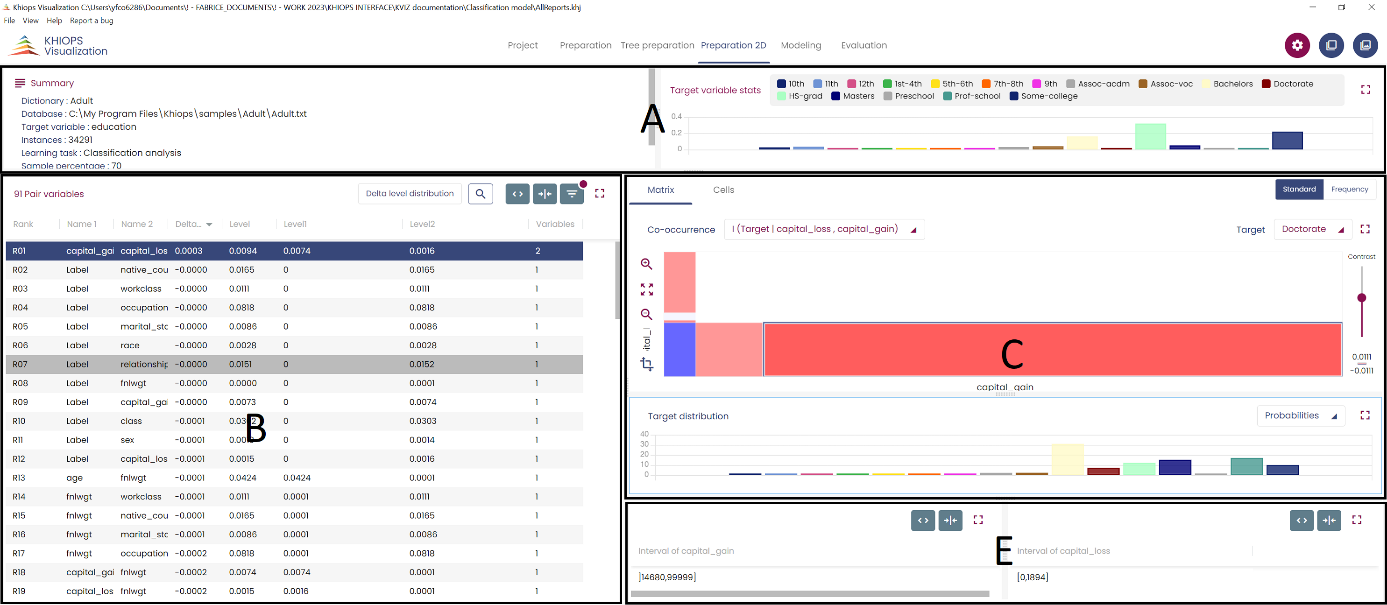The height and width of the screenshot is (605, 1387).
Task: Click the Delta level distribution button
Action: pyautogui.click(x=410, y=194)
